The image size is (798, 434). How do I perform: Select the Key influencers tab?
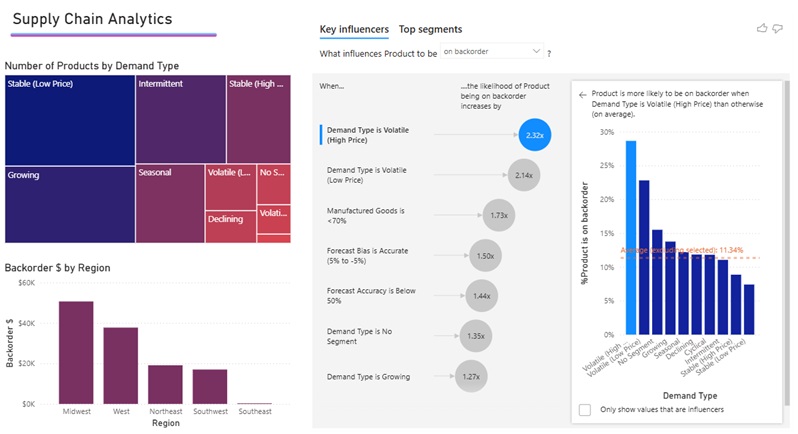click(354, 29)
